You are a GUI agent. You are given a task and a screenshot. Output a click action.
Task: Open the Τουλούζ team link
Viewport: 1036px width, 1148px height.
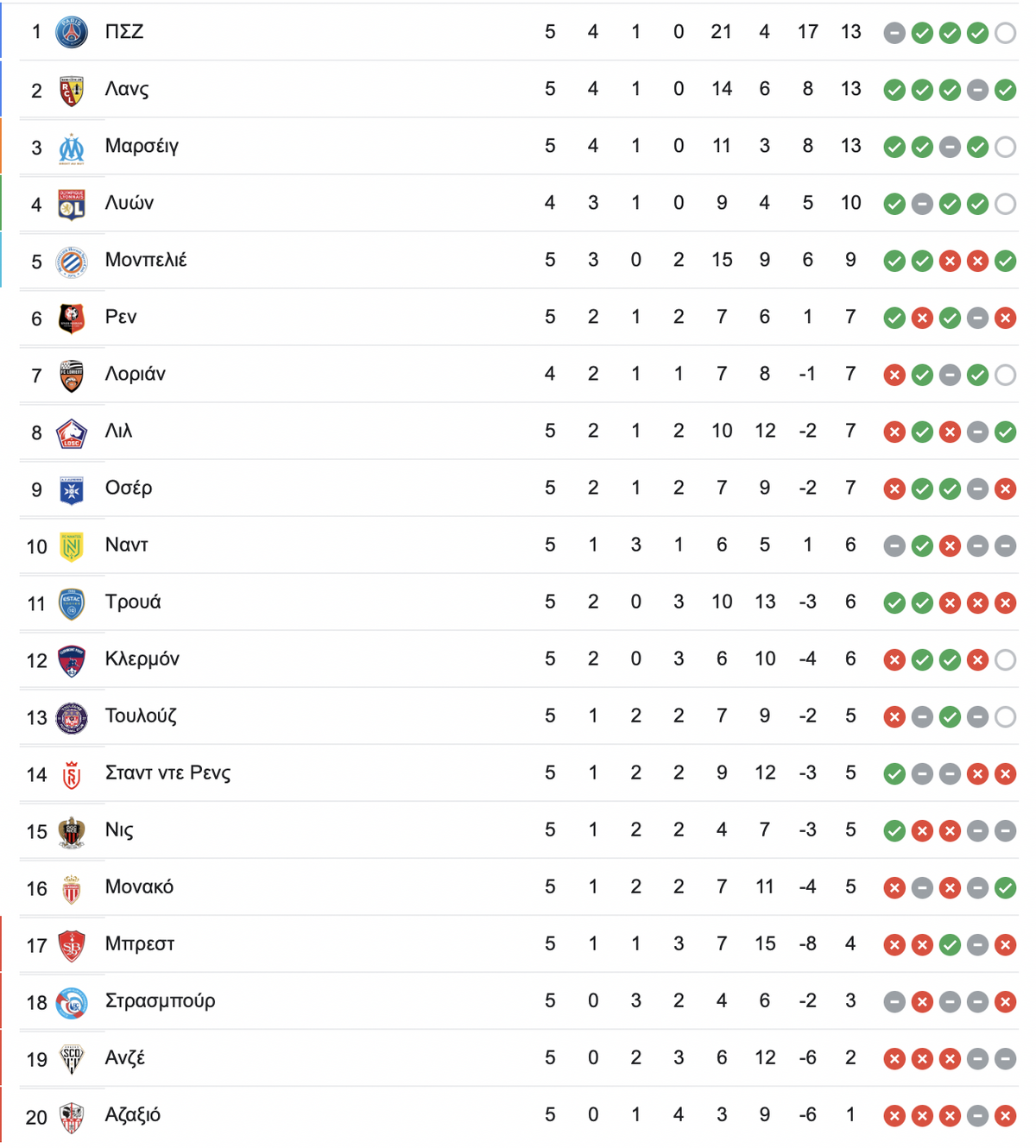point(141,716)
